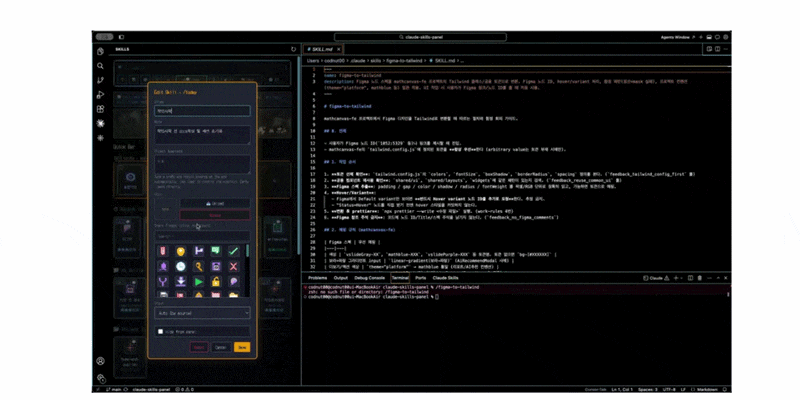Open the Claude Skills panel in the activity bar

point(101,123)
